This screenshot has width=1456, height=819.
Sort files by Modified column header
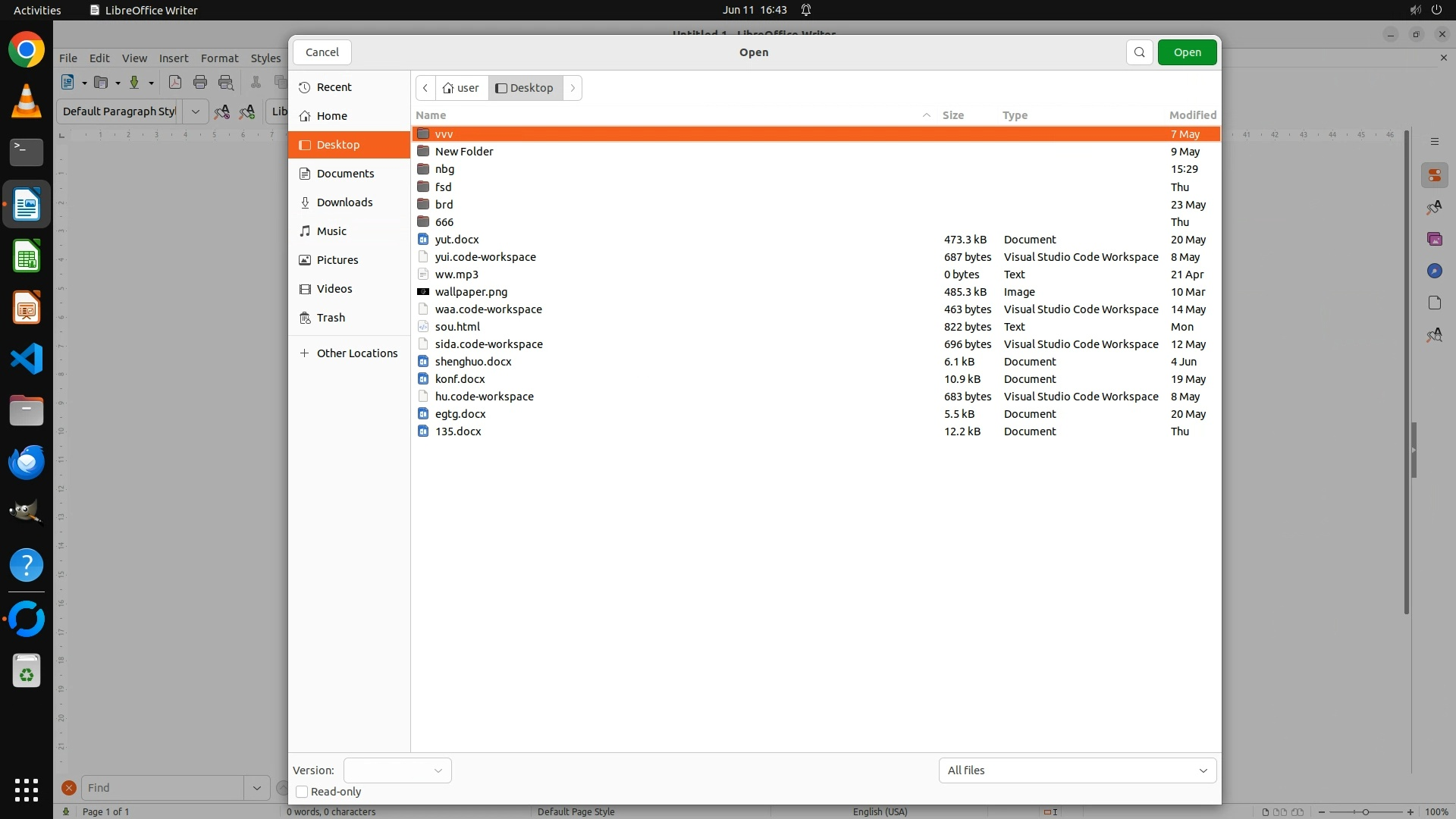[x=1192, y=115]
